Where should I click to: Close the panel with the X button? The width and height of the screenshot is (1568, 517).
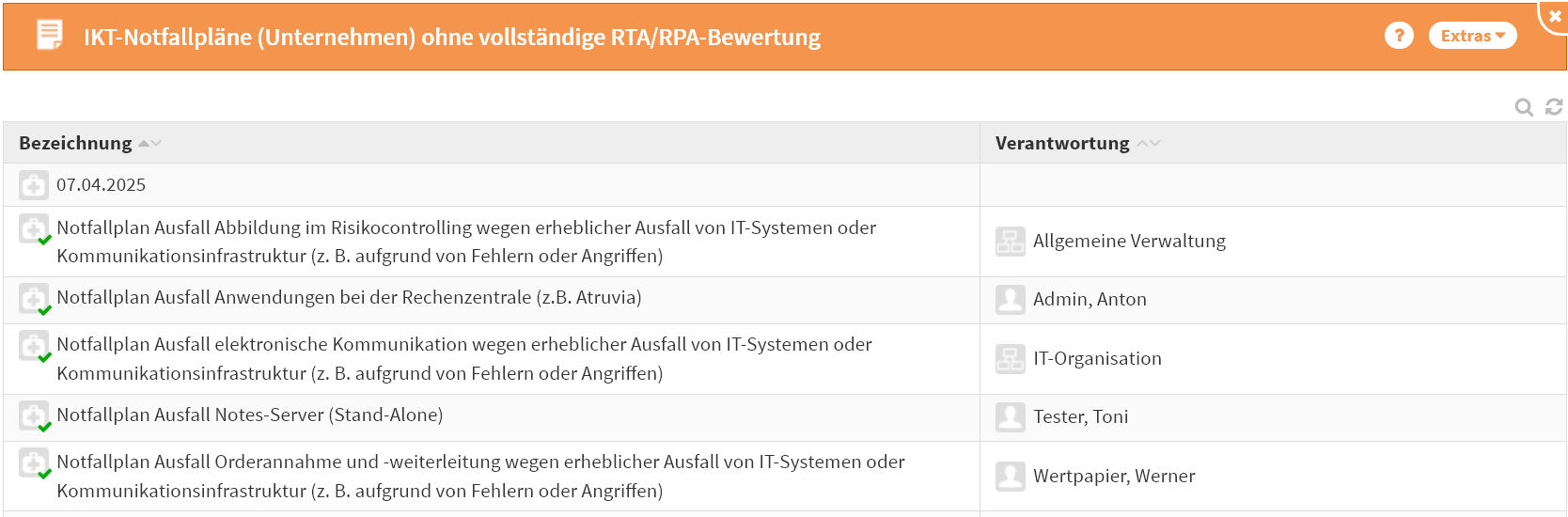coord(1554,16)
